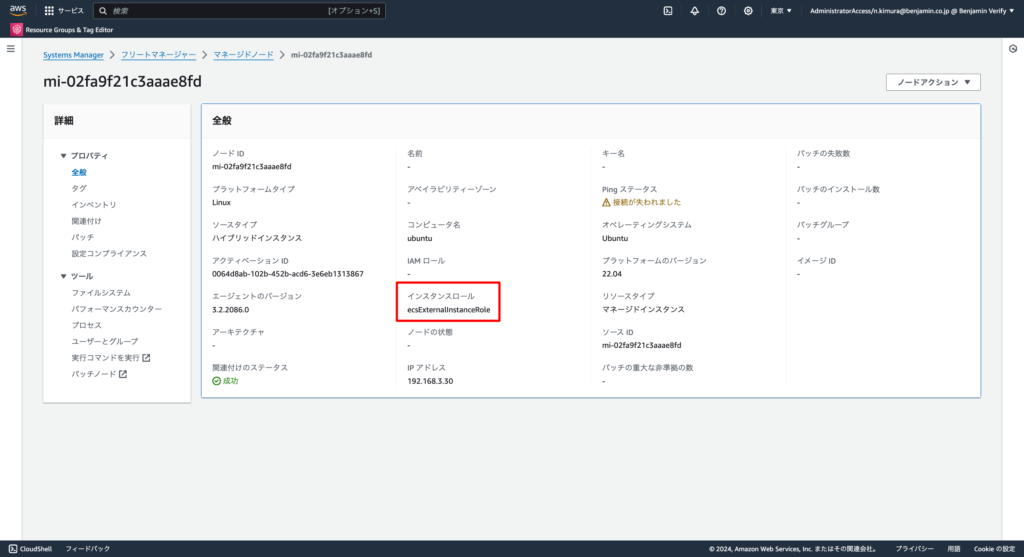The width and height of the screenshot is (1024, 557).
Task: Select タグ in the properties list
Action: pos(78,188)
